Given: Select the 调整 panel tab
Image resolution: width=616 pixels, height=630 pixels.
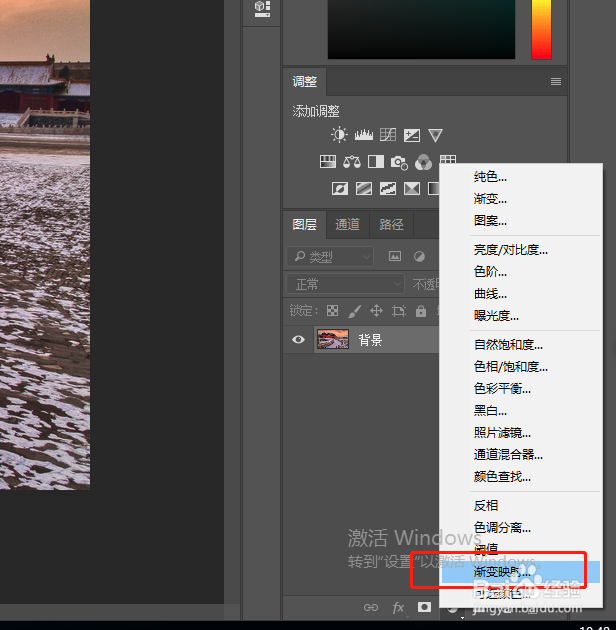Looking at the screenshot, I should (305, 82).
